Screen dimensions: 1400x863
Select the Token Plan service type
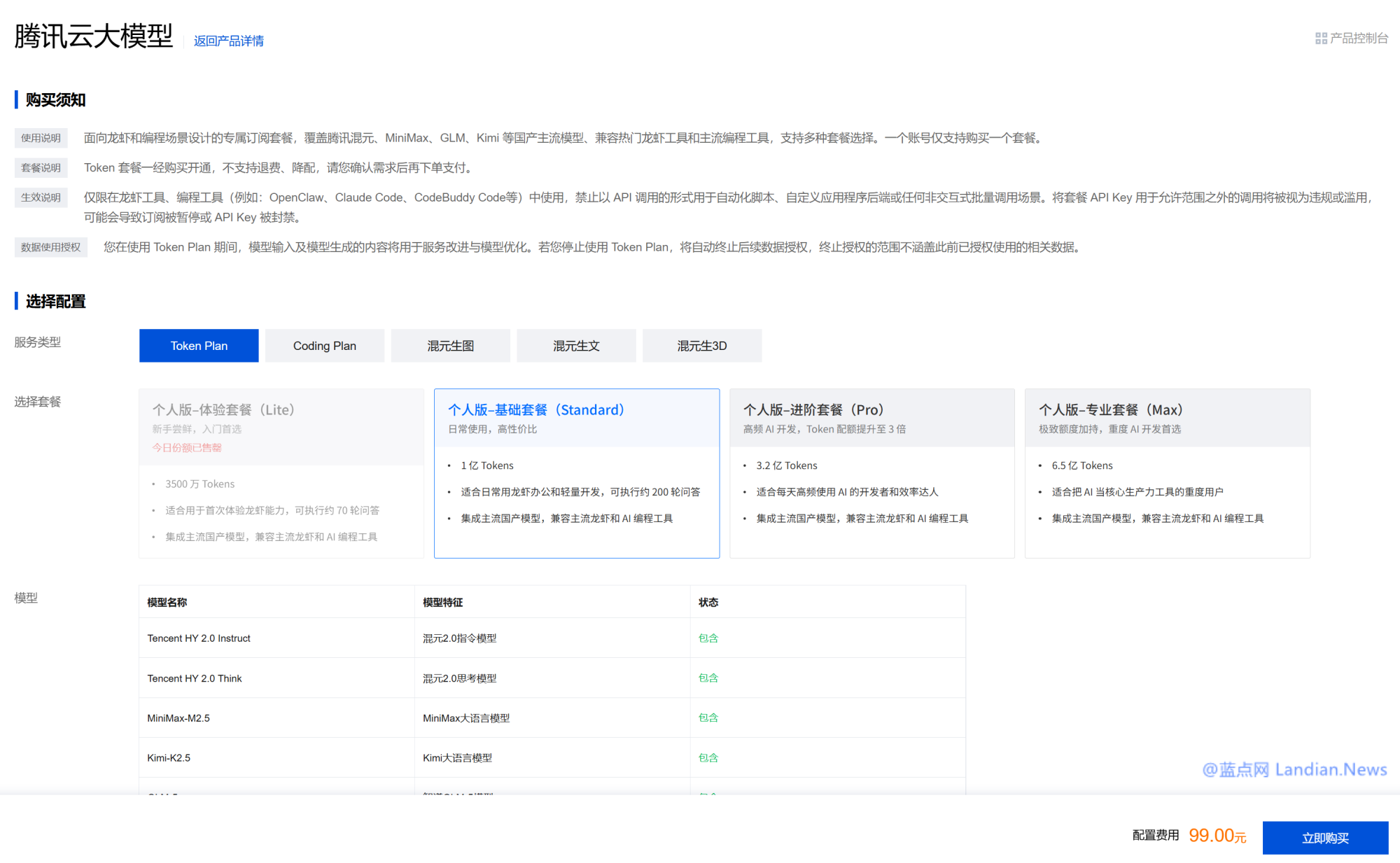coord(199,345)
